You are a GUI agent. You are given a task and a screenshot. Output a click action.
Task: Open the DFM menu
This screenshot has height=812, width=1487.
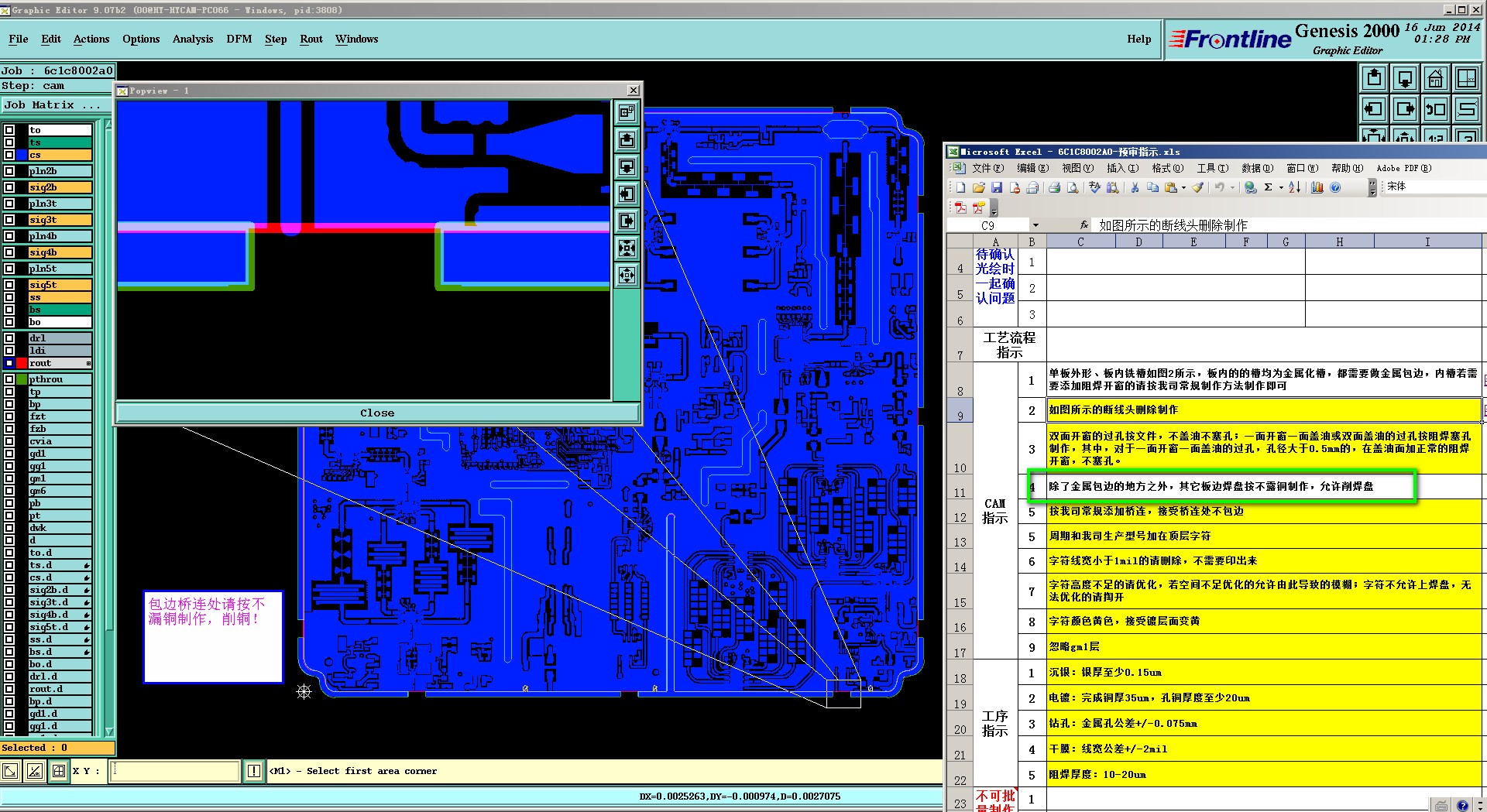click(239, 39)
